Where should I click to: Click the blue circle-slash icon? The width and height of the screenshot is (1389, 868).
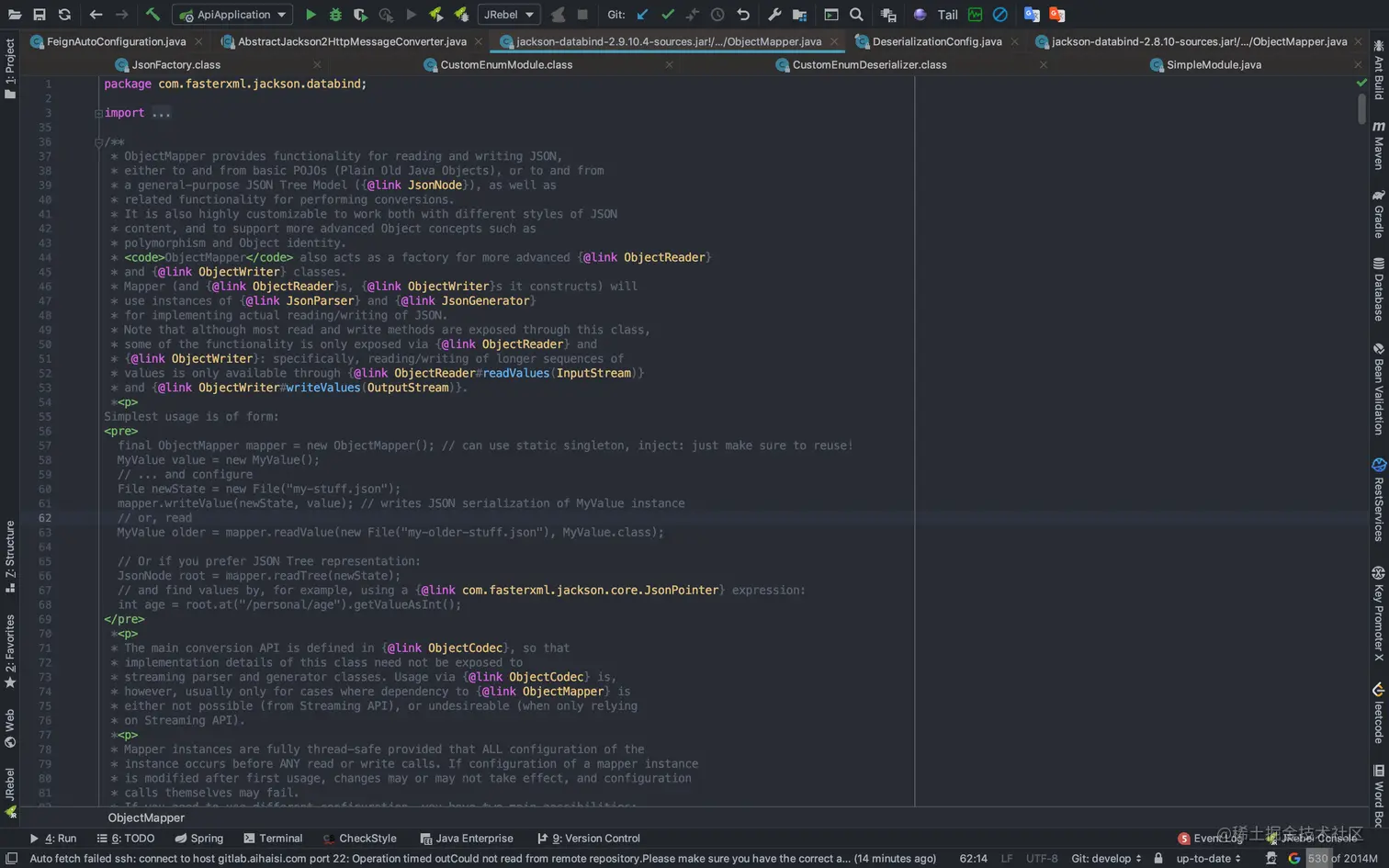[x=1000, y=15]
